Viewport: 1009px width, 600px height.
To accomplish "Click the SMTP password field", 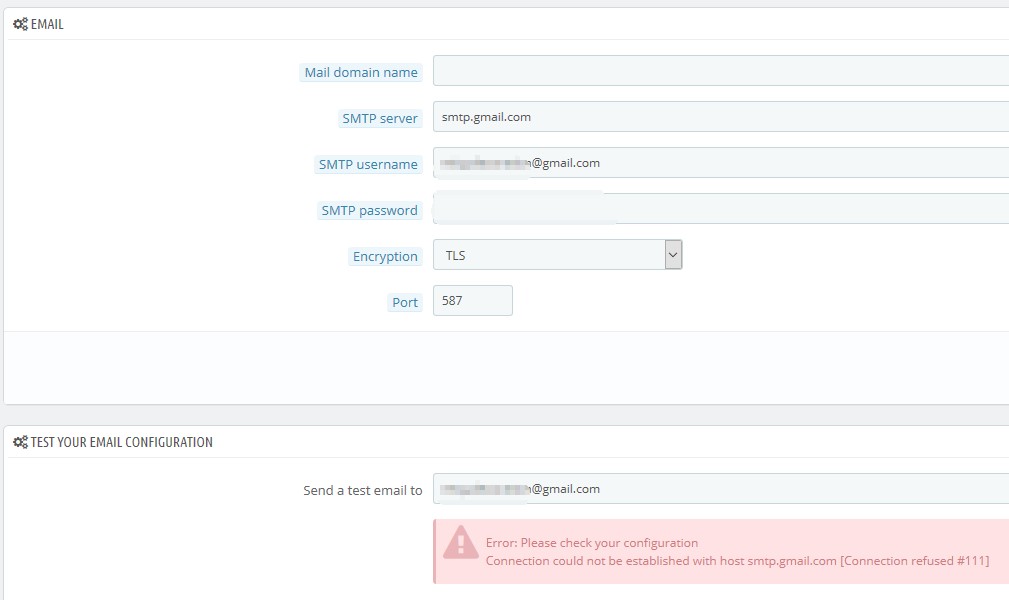I will [721, 209].
